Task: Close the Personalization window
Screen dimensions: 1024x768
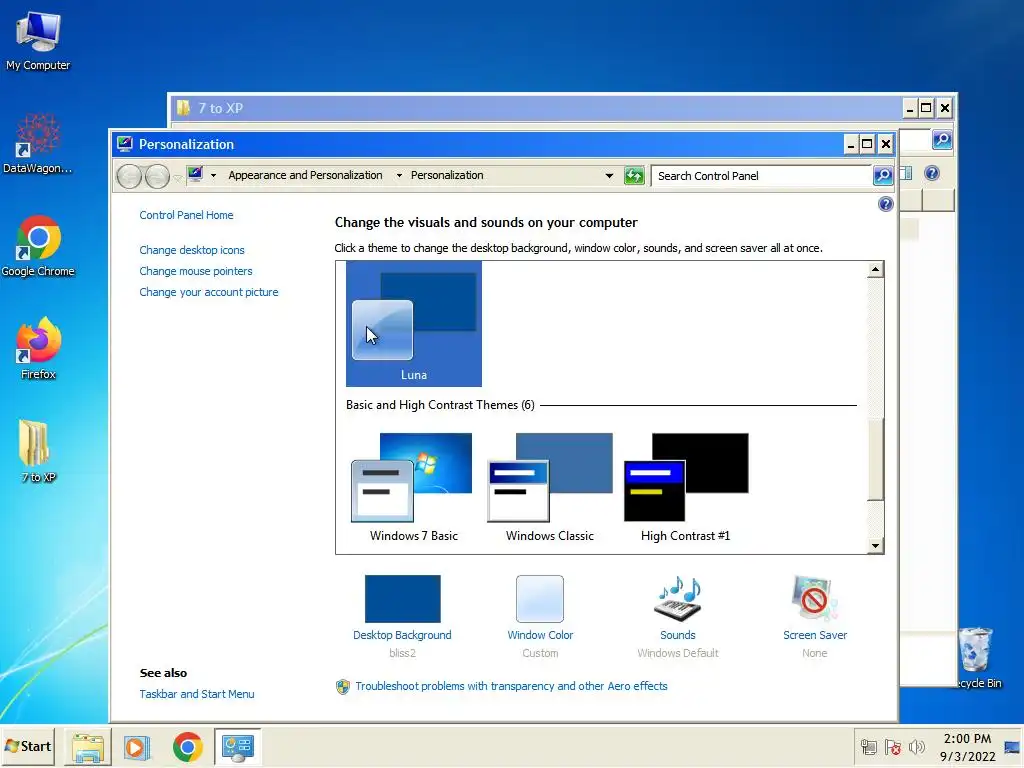Action: click(886, 144)
